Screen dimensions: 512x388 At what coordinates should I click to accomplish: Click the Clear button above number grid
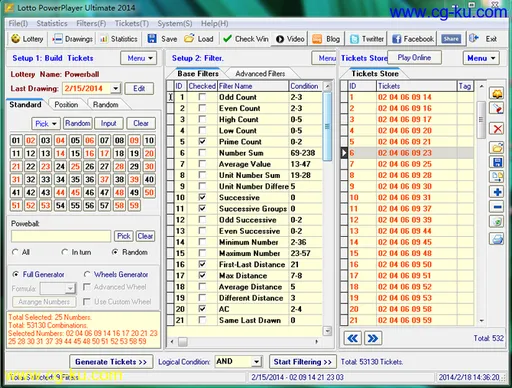pyautogui.click(x=141, y=124)
